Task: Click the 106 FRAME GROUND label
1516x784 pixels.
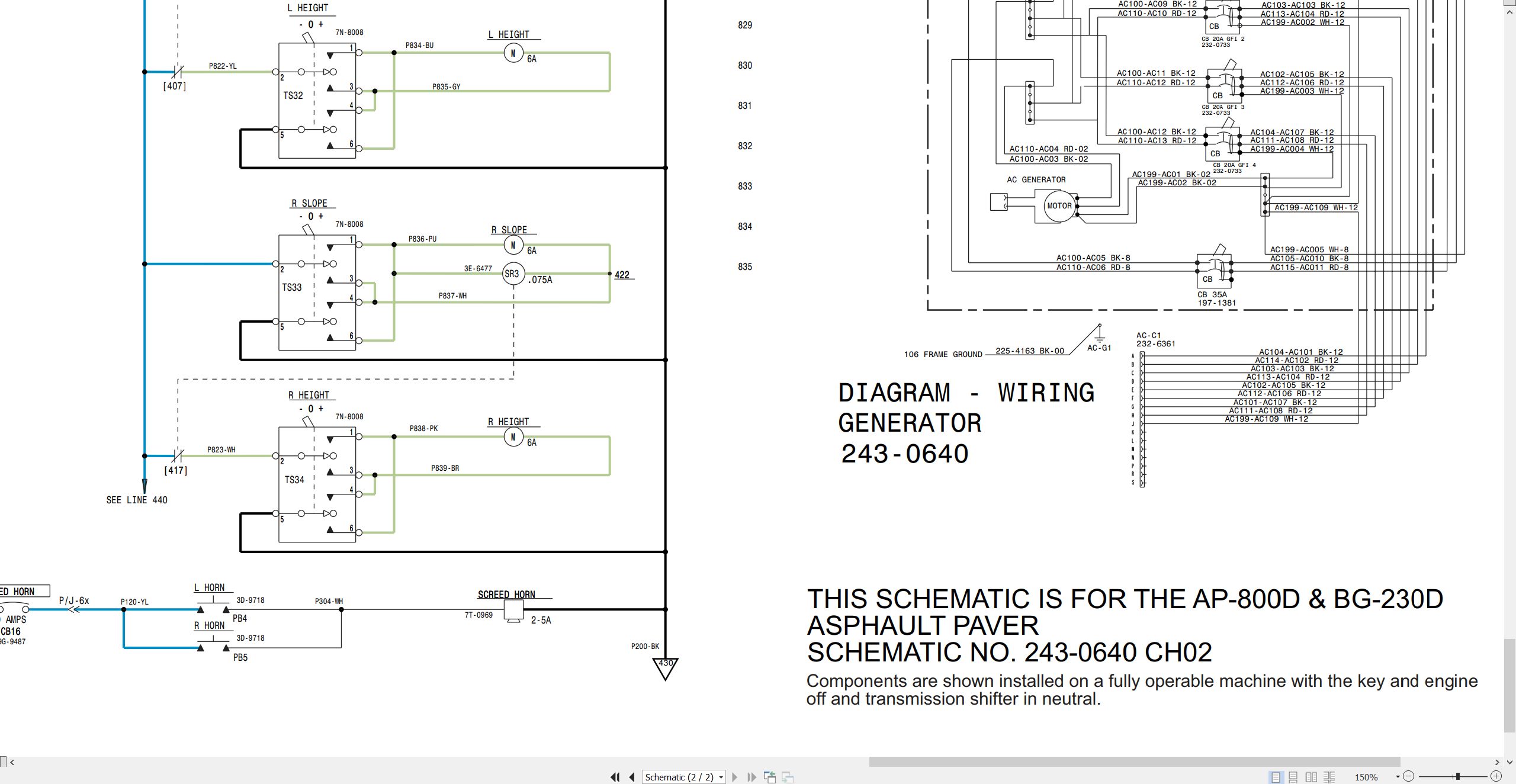Action: pyautogui.click(x=943, y=354)
